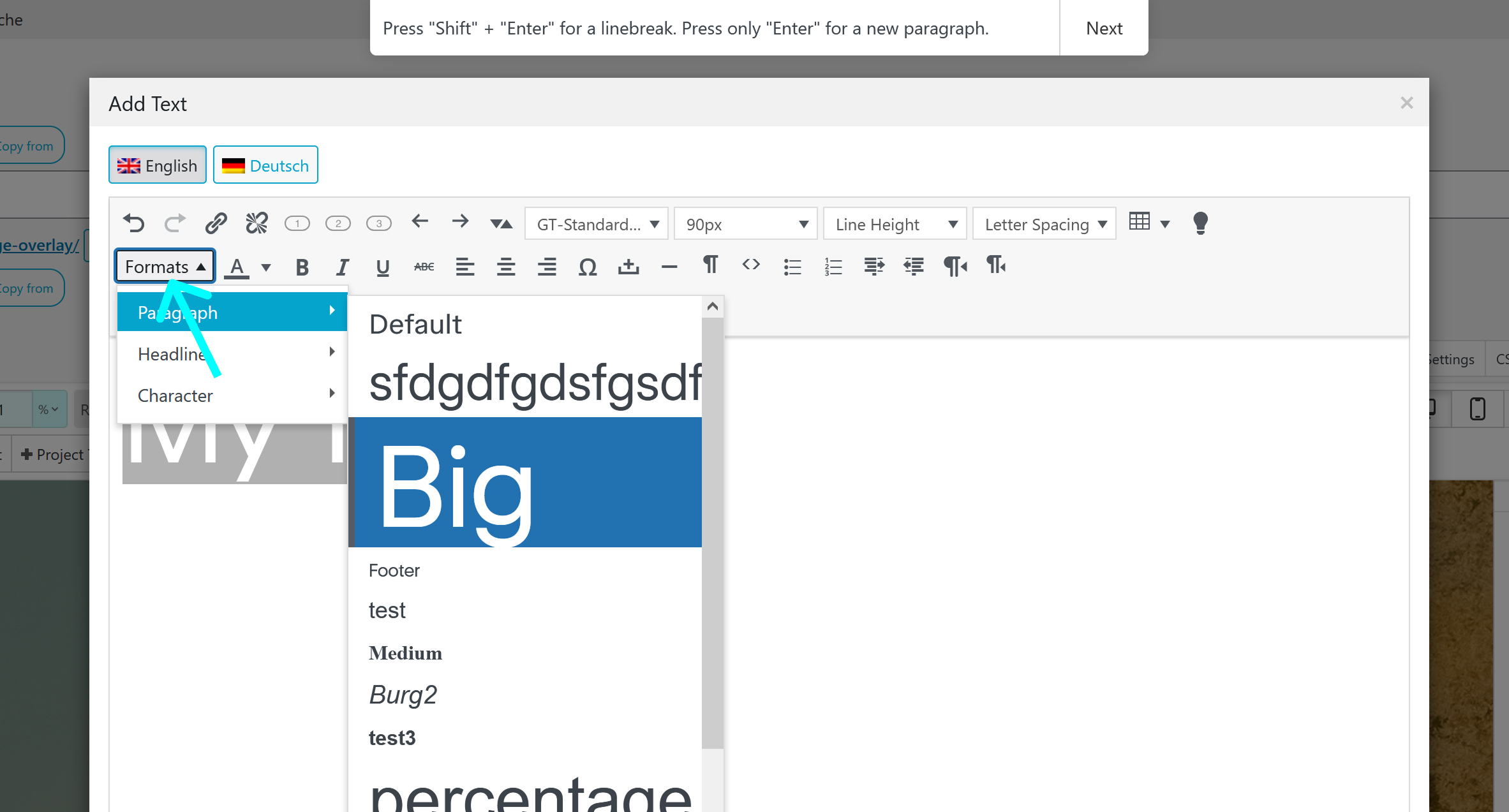Image resolution: width=1509 pixels, height=812 pixels.
Task: Open the text color picker arrow
Action: (x=266, y=267)
